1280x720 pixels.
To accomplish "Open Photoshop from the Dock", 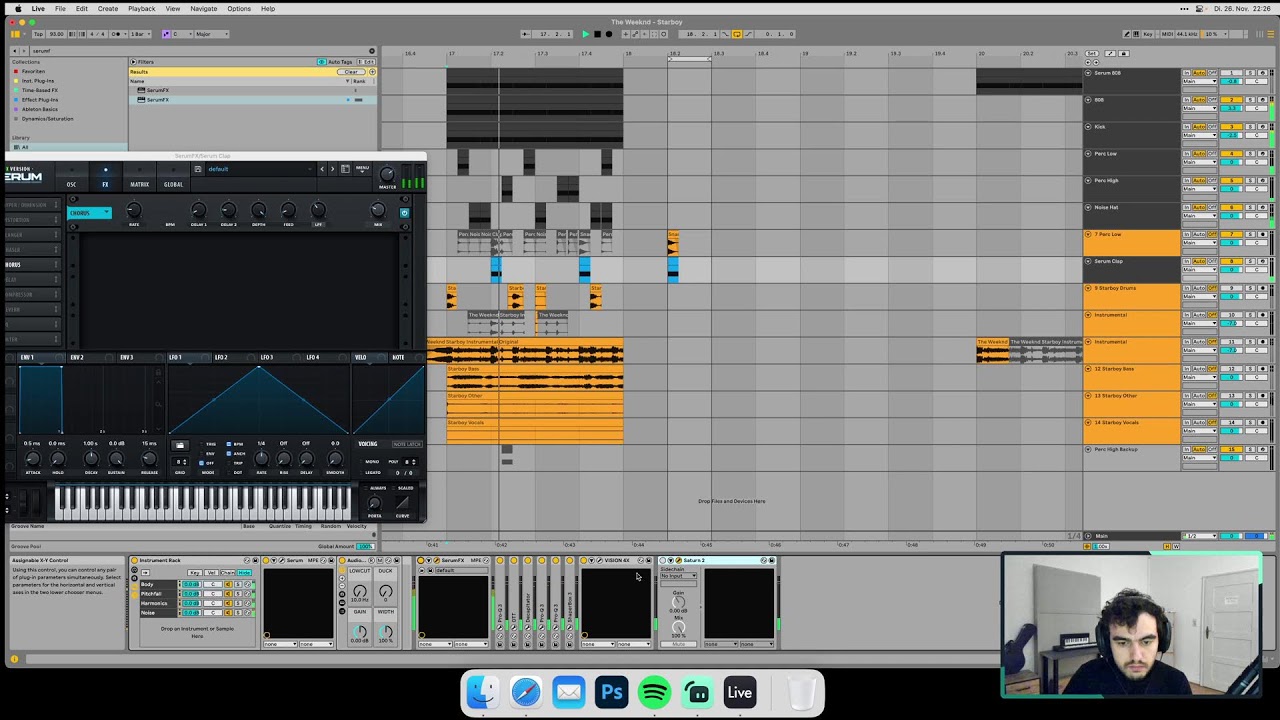I will [x=612, y=692].
